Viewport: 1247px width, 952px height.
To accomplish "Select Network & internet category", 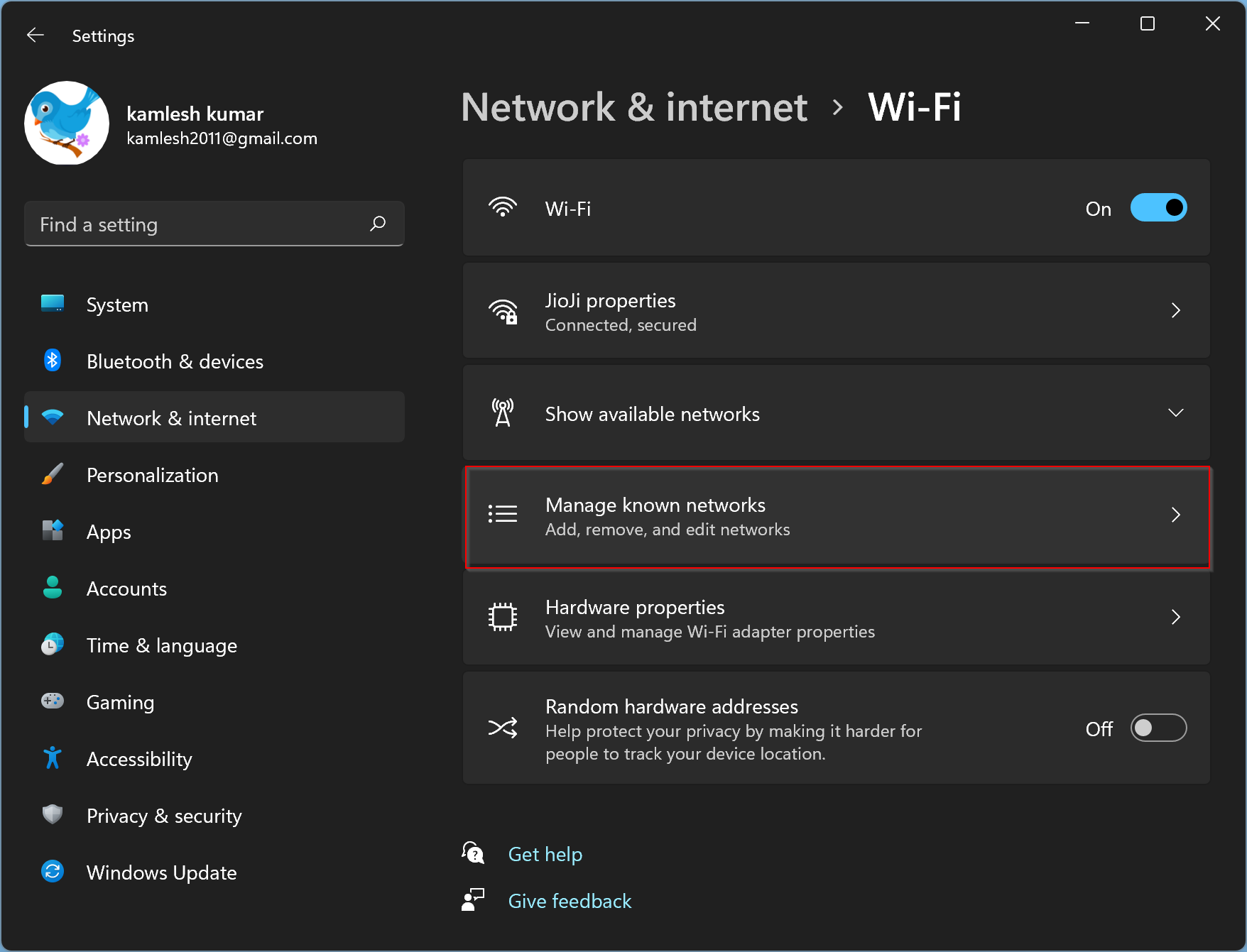I will click(x=214, y=418).
